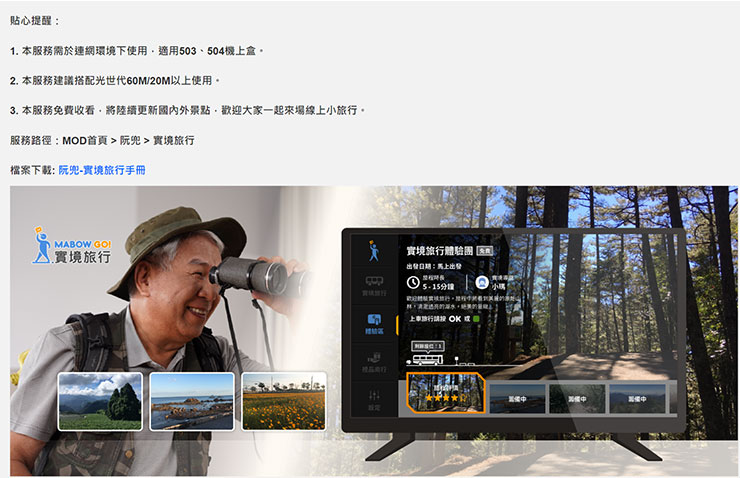Screen dimensions: 740x478
Task: Click the 小瑪 tour guide avatar icon
Action: 482,282
